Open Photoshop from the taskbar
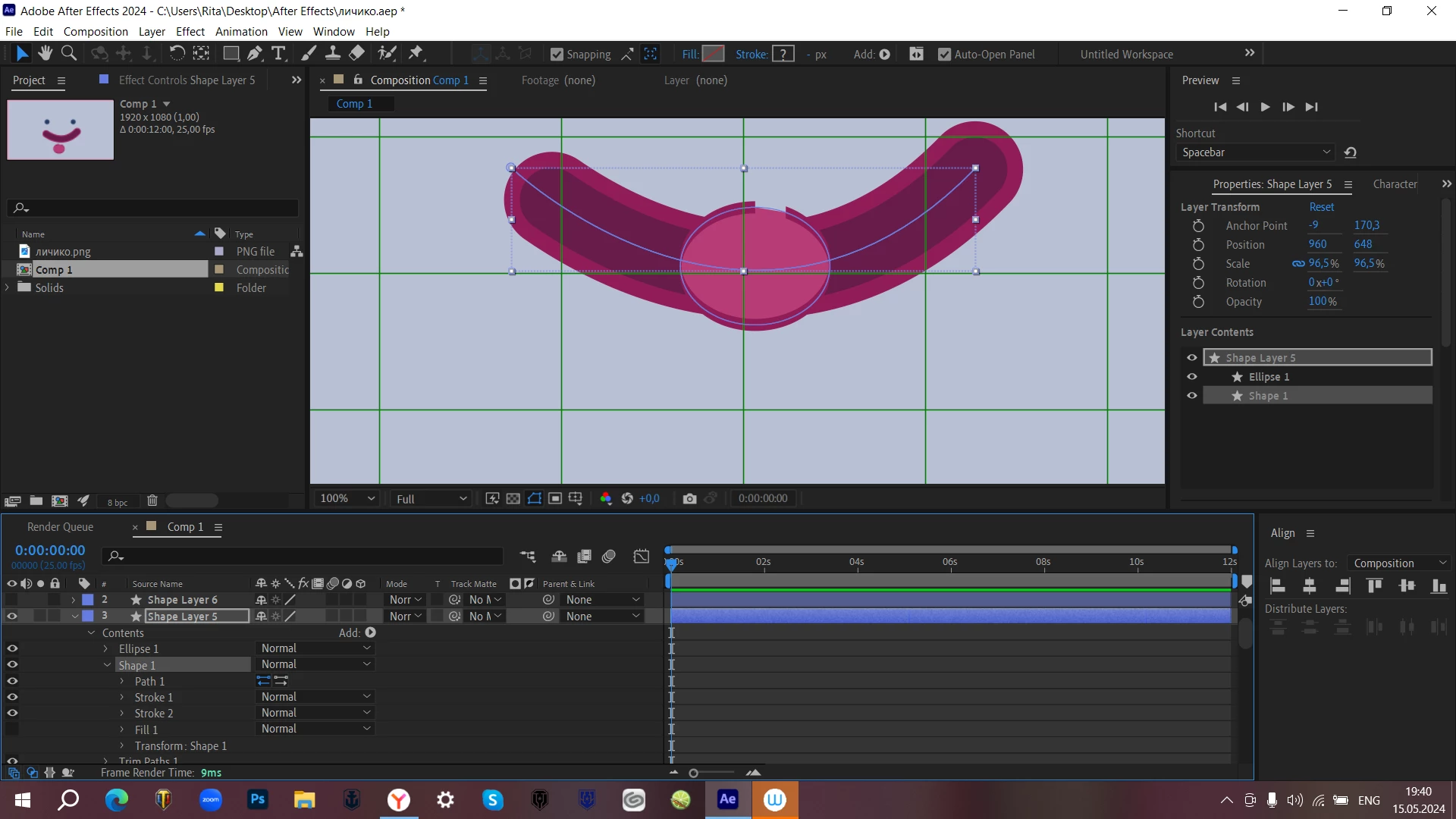This screenshot has height=819, width=1456. click(x=258, y=799)
